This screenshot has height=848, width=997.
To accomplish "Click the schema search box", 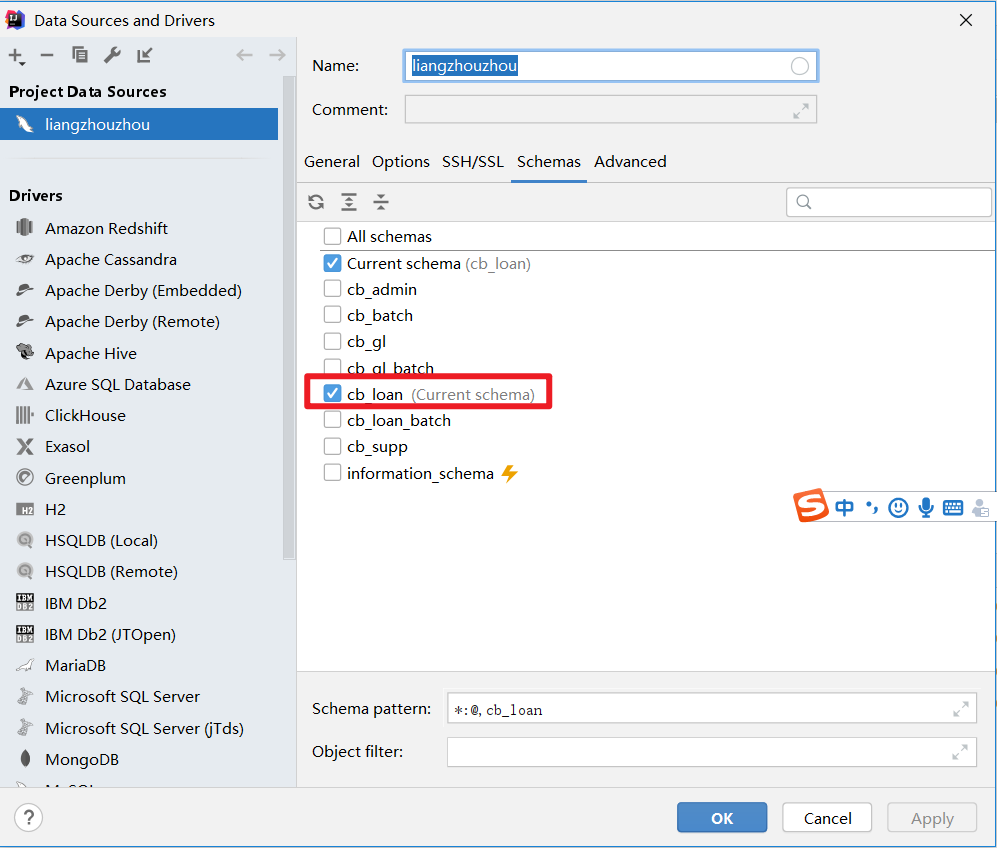I will (x=888, y=202).
